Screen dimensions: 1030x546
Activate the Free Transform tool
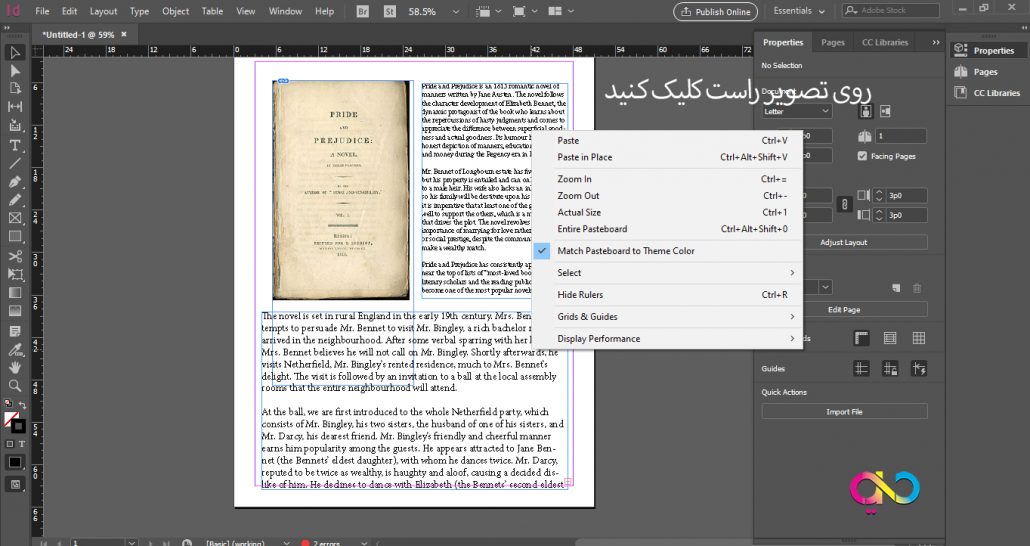tap(15, 275)
